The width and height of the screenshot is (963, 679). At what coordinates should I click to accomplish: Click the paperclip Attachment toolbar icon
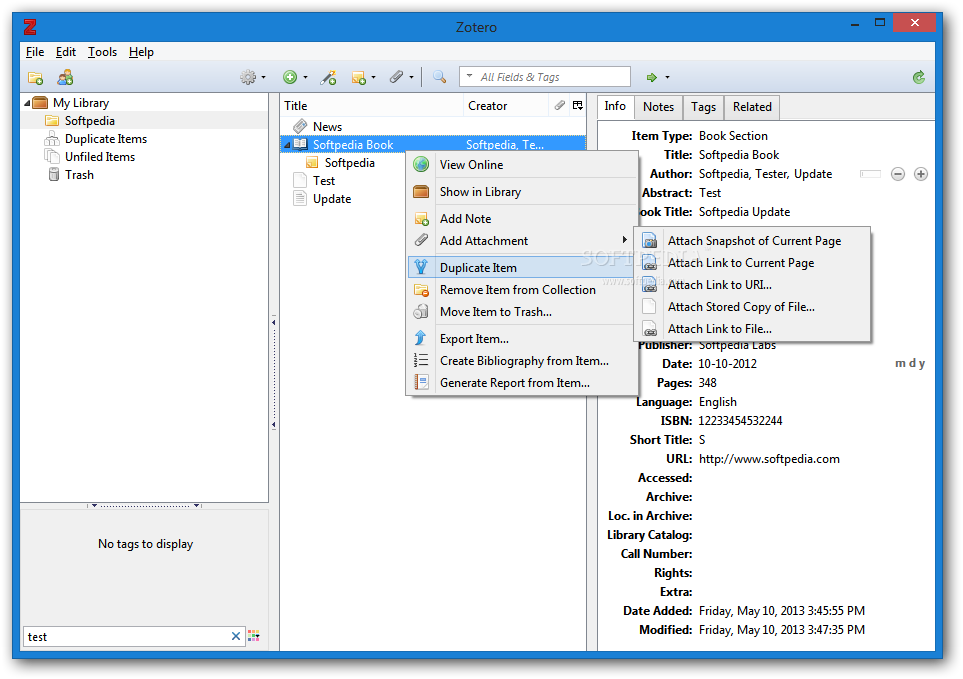pyautogui.click(x=397, y=77)
